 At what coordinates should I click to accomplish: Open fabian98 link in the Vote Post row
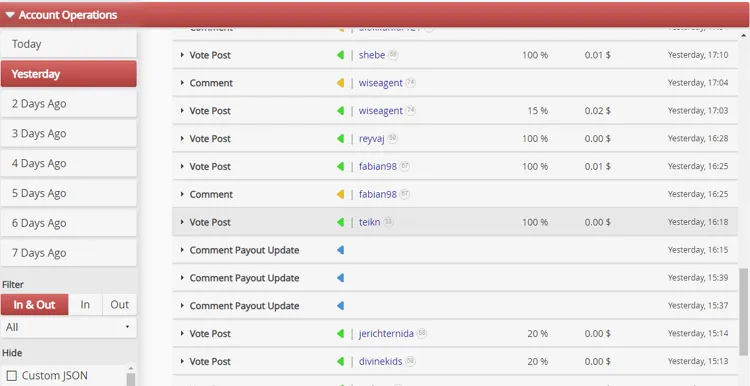tap(378, 166)
